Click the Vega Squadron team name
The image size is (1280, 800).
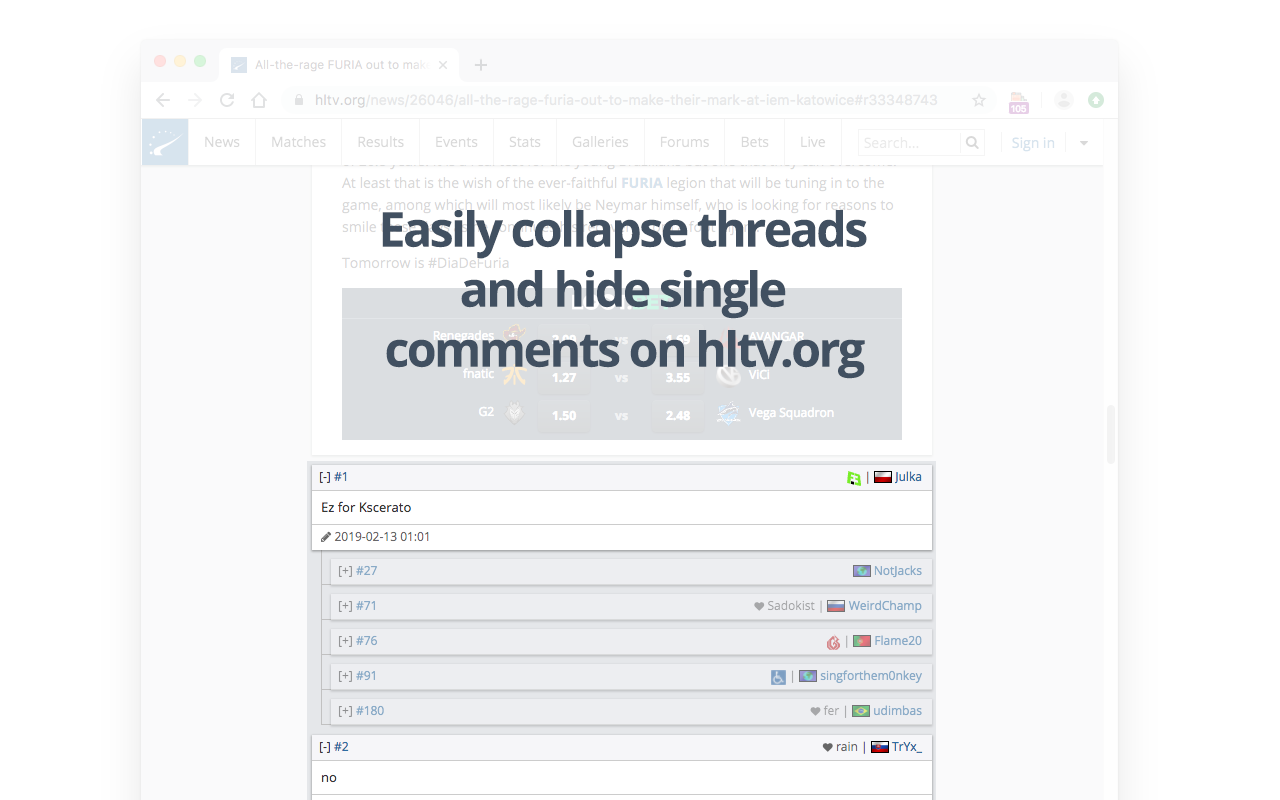[x=791, y=413]
